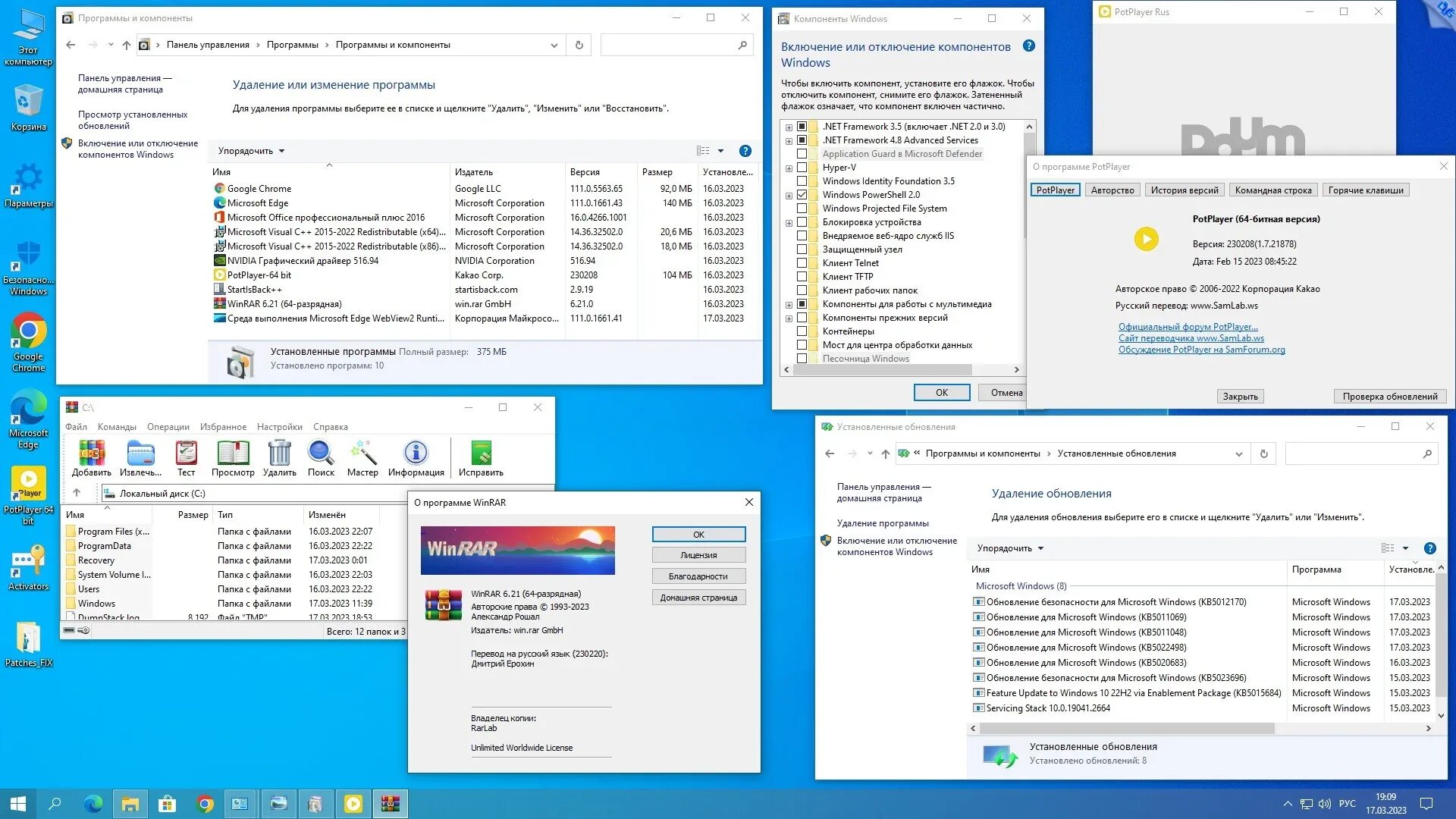Uncheck Windows PowerShell 2.0 checkbox
The image size is (1456, 819).
click(802, 195)
